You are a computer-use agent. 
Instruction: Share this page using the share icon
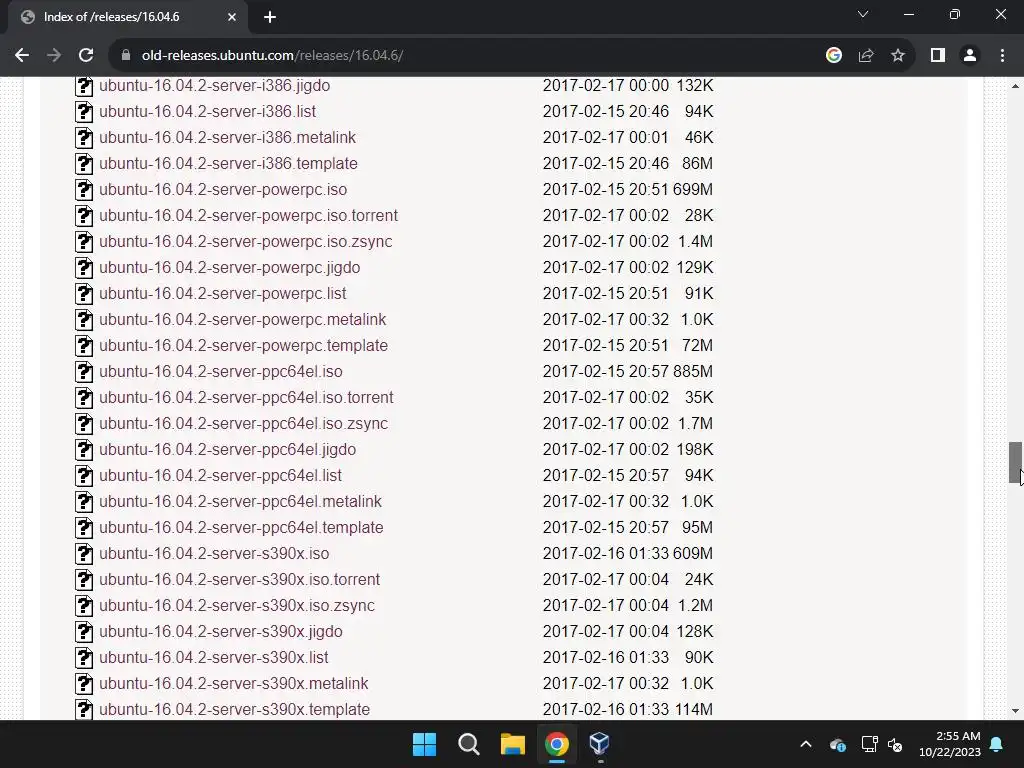(866, 56)
